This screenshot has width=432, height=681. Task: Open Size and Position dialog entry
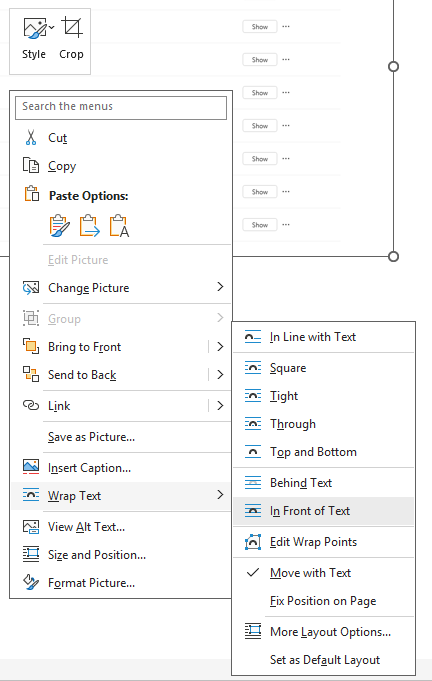pyautogui.click(x=97, y=555)
